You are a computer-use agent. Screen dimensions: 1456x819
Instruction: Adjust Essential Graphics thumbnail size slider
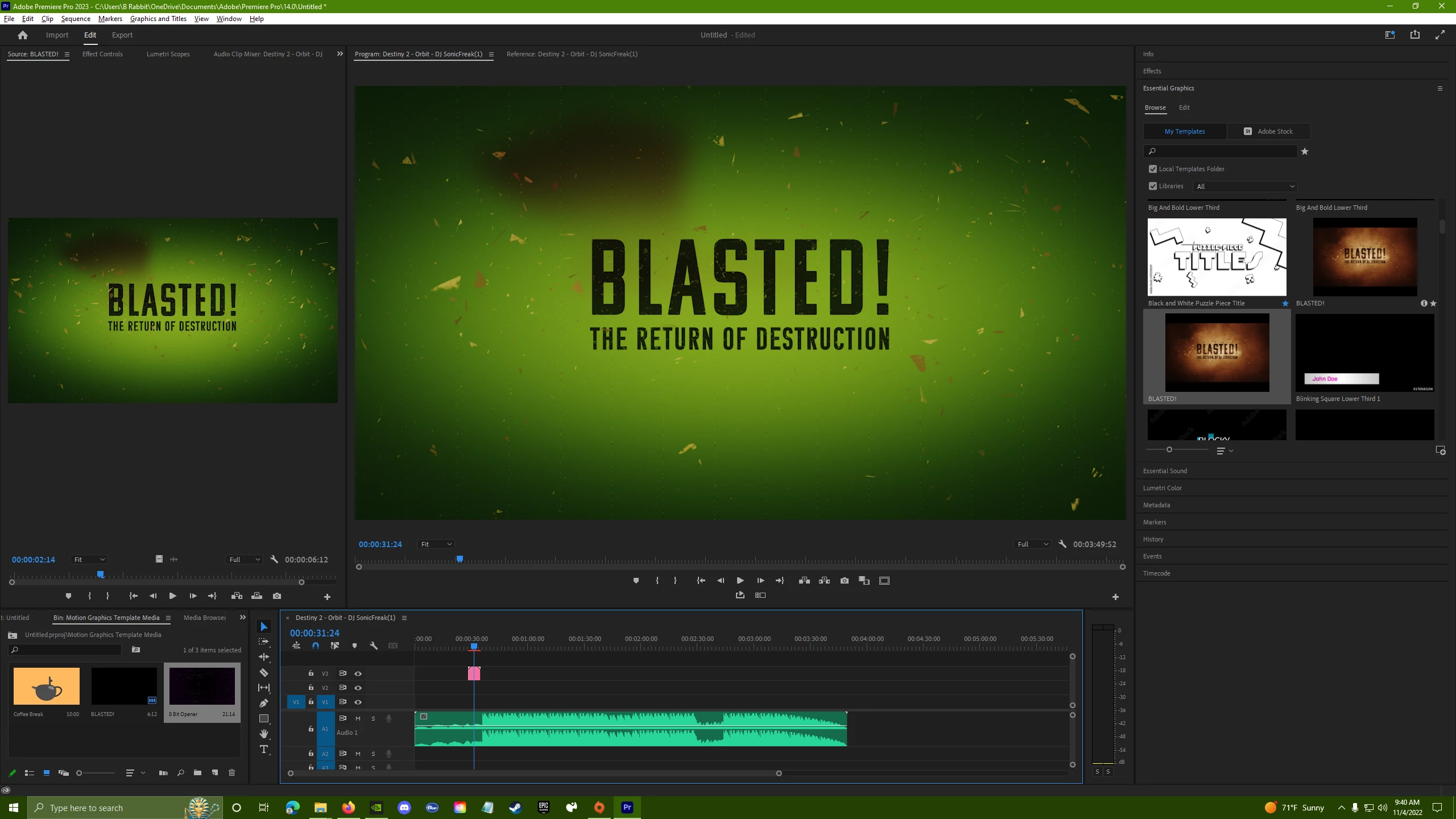click(x=1169, y=449)
